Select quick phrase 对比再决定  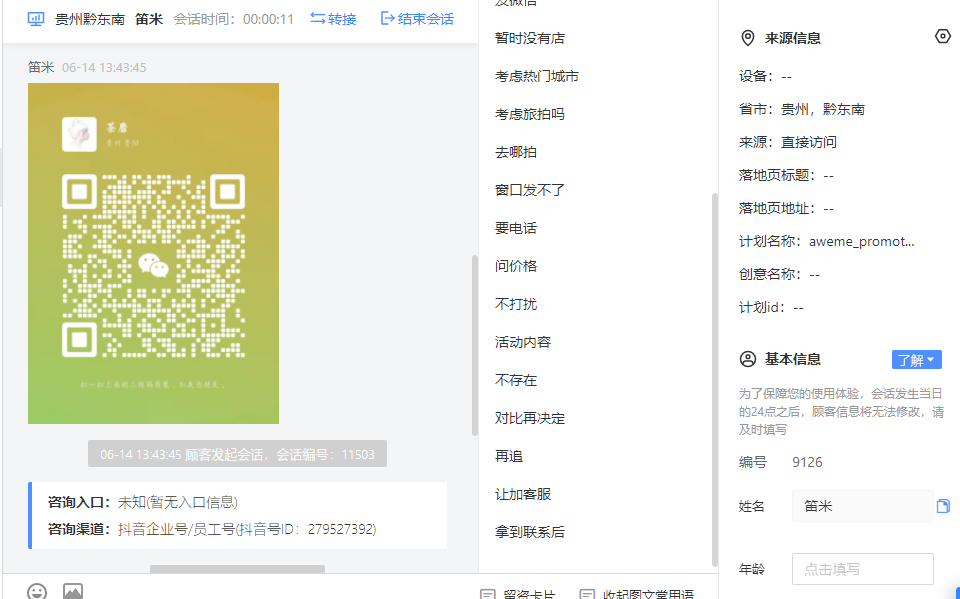coord(530,418)
